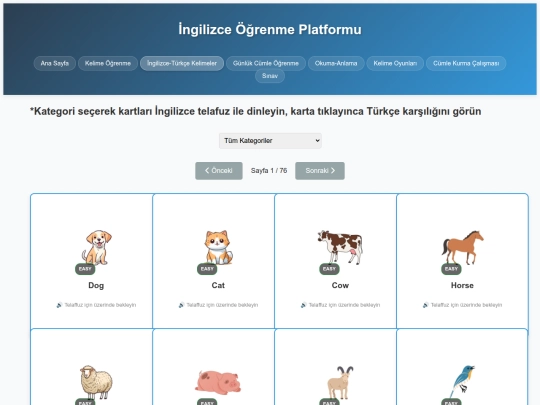This screenshot has height=405, width=540.
Task: Click the word Dog
Action: (x=96, y=285)
